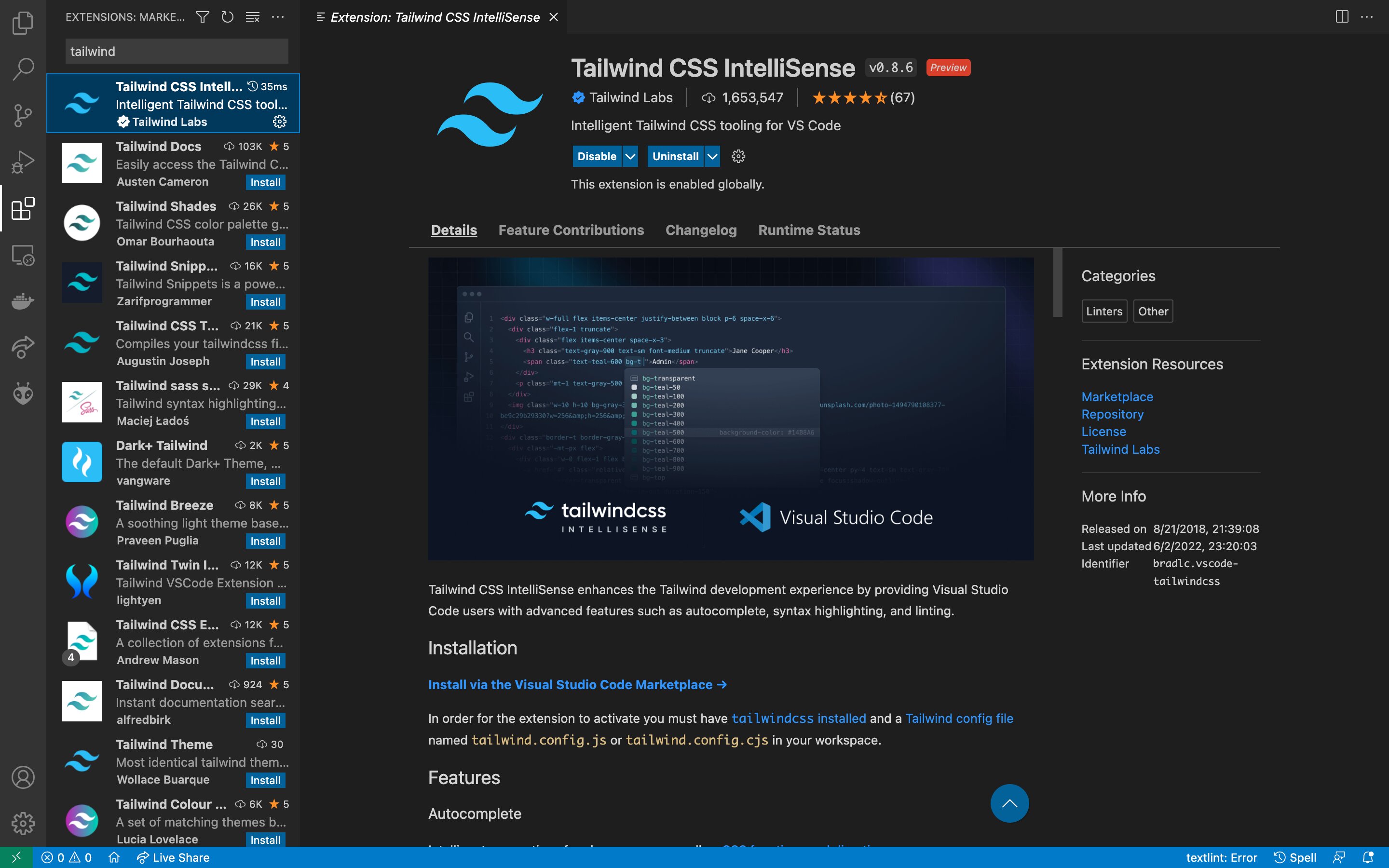The image size is (1389, 868).
Task: Expand the Disable button dropdown arrow
Action: pyautogui.click(x=630, y=156)
